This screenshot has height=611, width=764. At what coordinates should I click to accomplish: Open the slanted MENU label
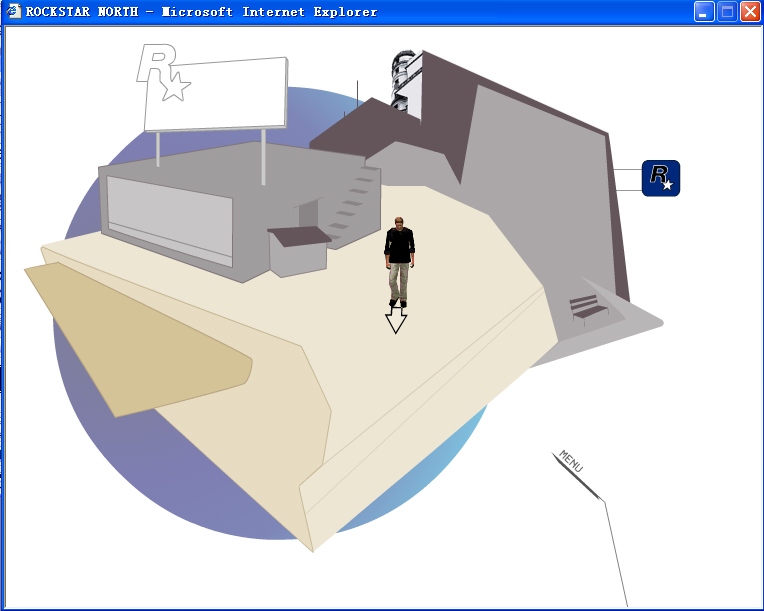(571, 461)
